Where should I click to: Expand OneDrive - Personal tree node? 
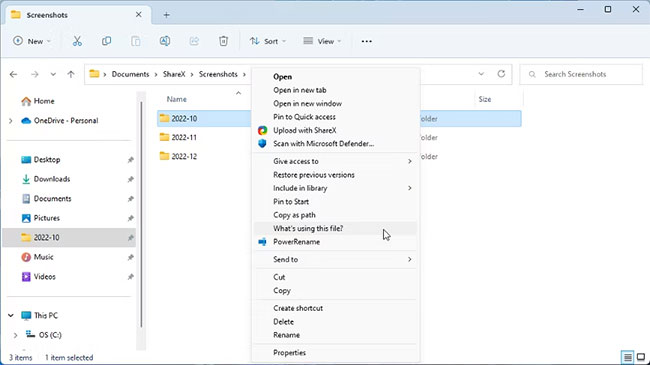(11, 121)
